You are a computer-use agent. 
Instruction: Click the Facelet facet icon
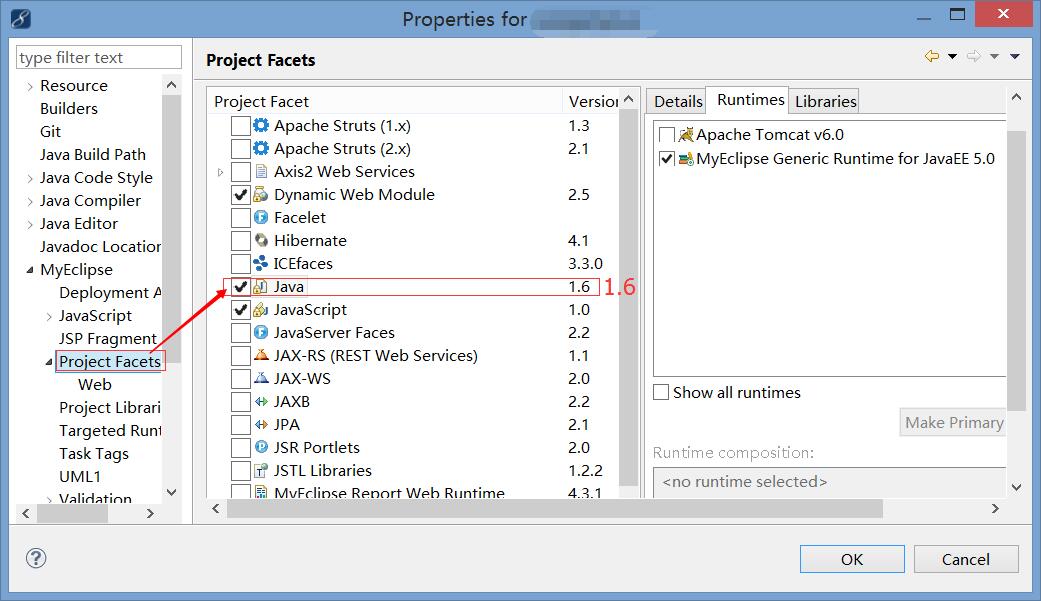pos(261,218)
